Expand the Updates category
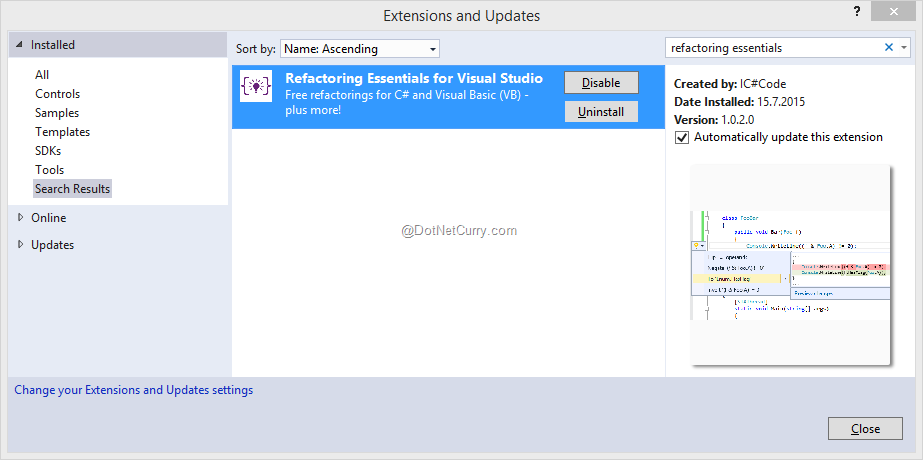 point(21,244)
